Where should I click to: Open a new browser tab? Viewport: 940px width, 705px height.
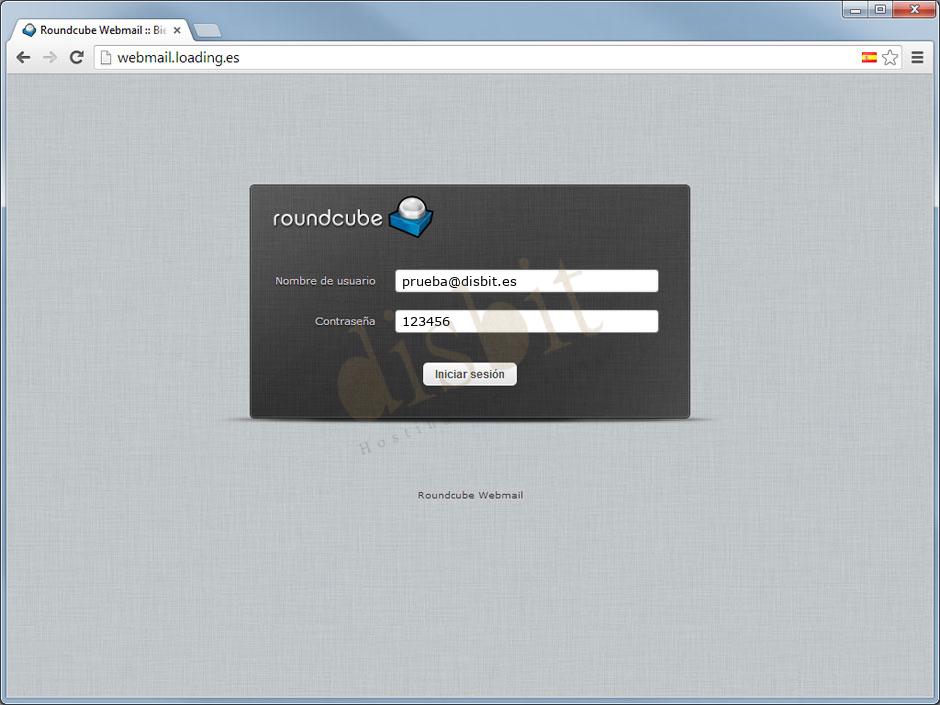(205, 30)
